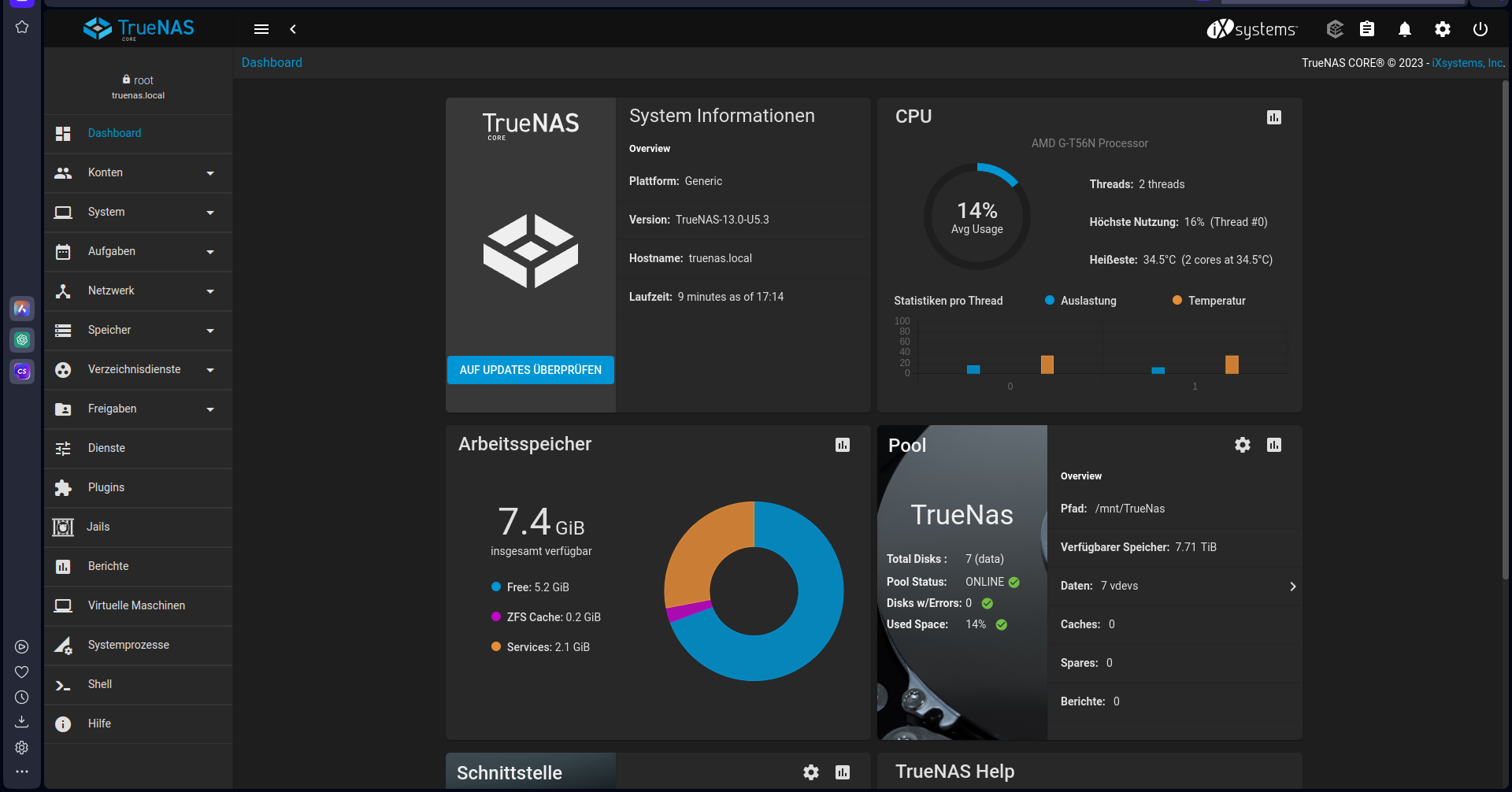This screenshot has height=792, width=1512.
Task: Open Pool settings gear icon
Action: [1243, 445]
